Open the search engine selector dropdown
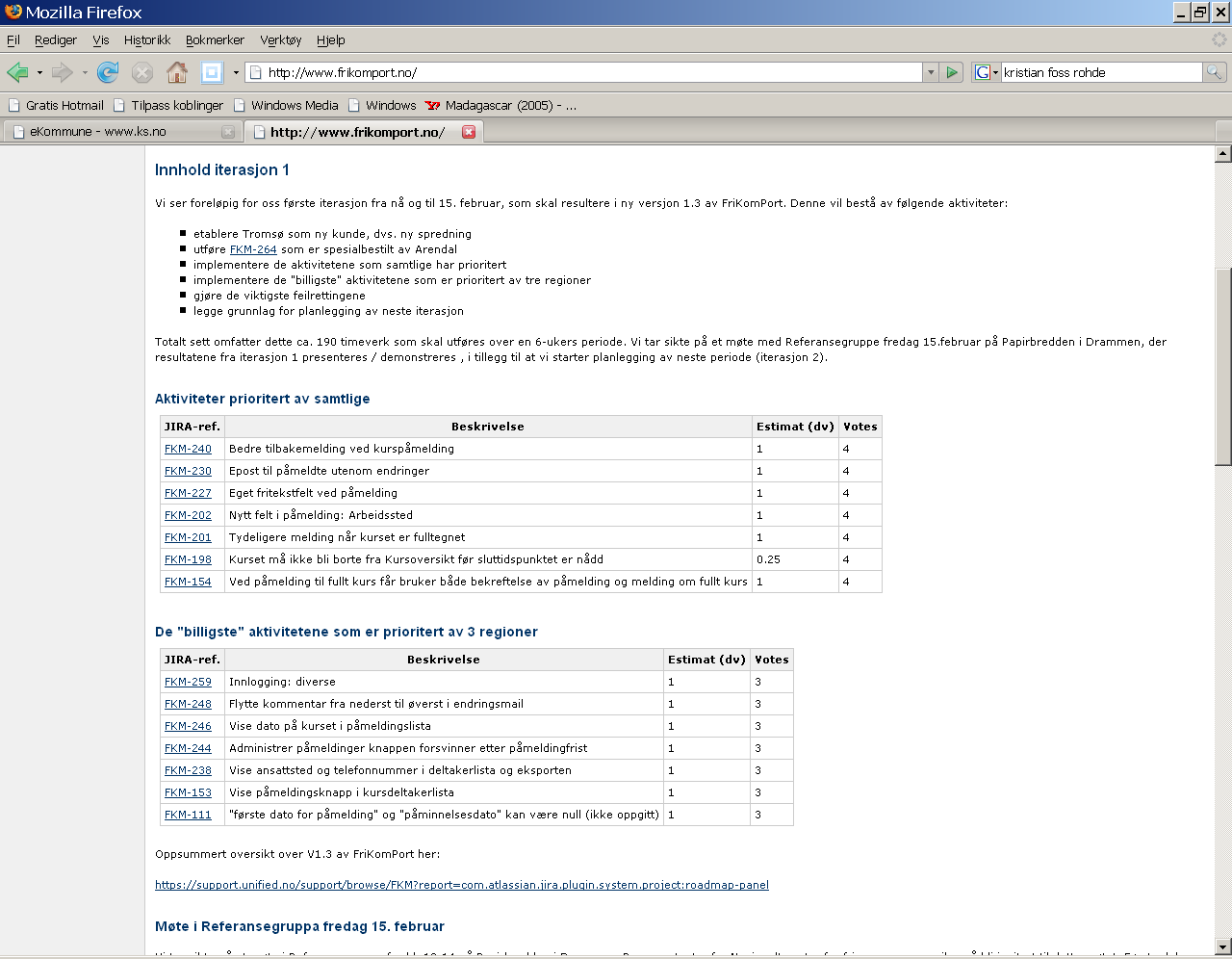This screenshot has height=959, width=1232. [995, 72]
